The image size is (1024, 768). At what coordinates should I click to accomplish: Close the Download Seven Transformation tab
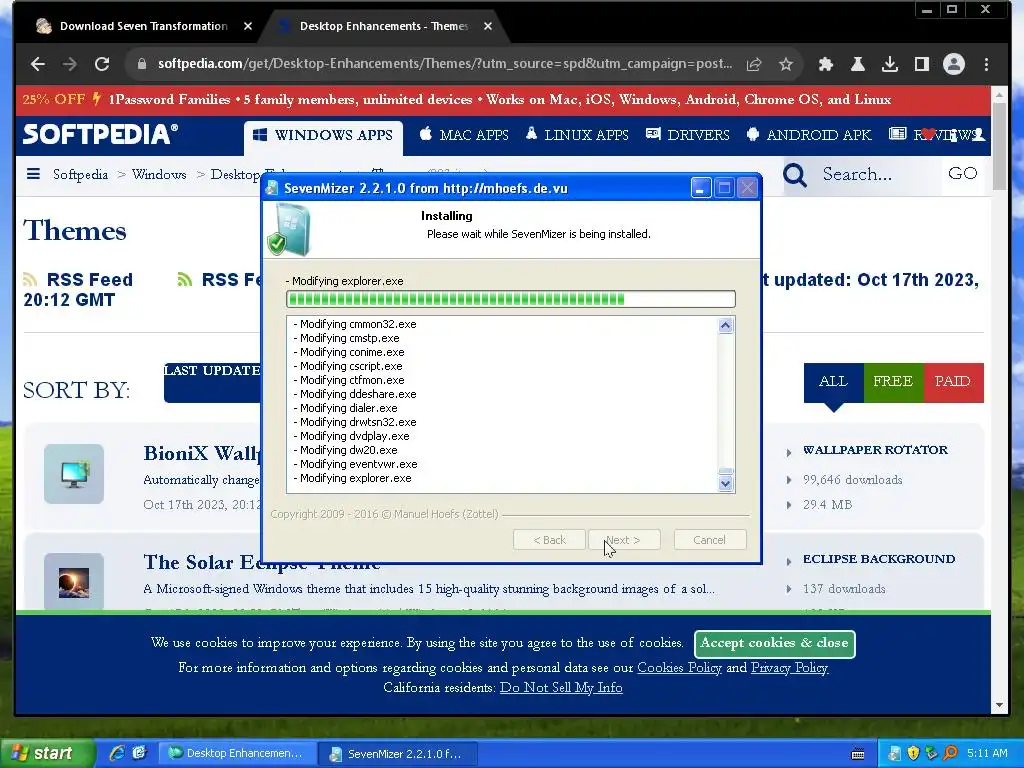[x=248, y=26]
